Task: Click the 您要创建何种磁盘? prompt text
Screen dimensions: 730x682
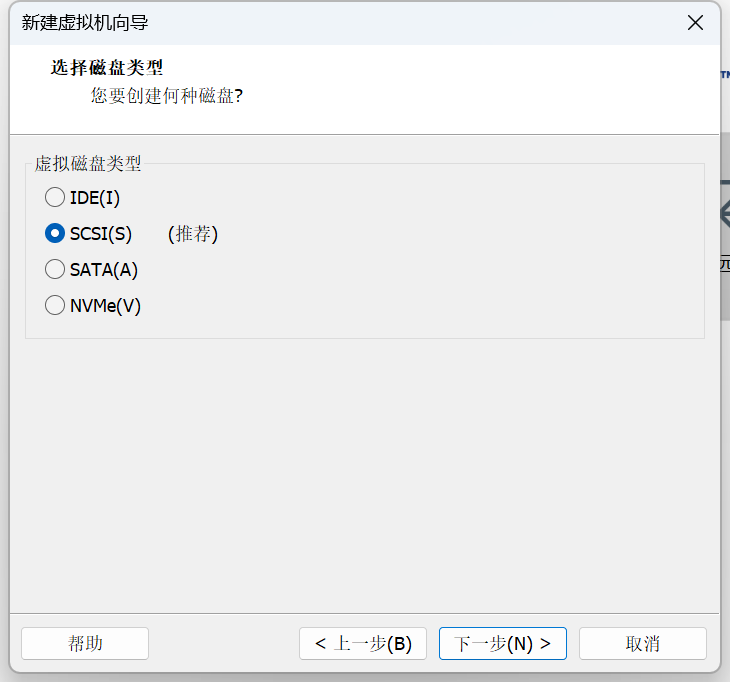Action: 167,96
